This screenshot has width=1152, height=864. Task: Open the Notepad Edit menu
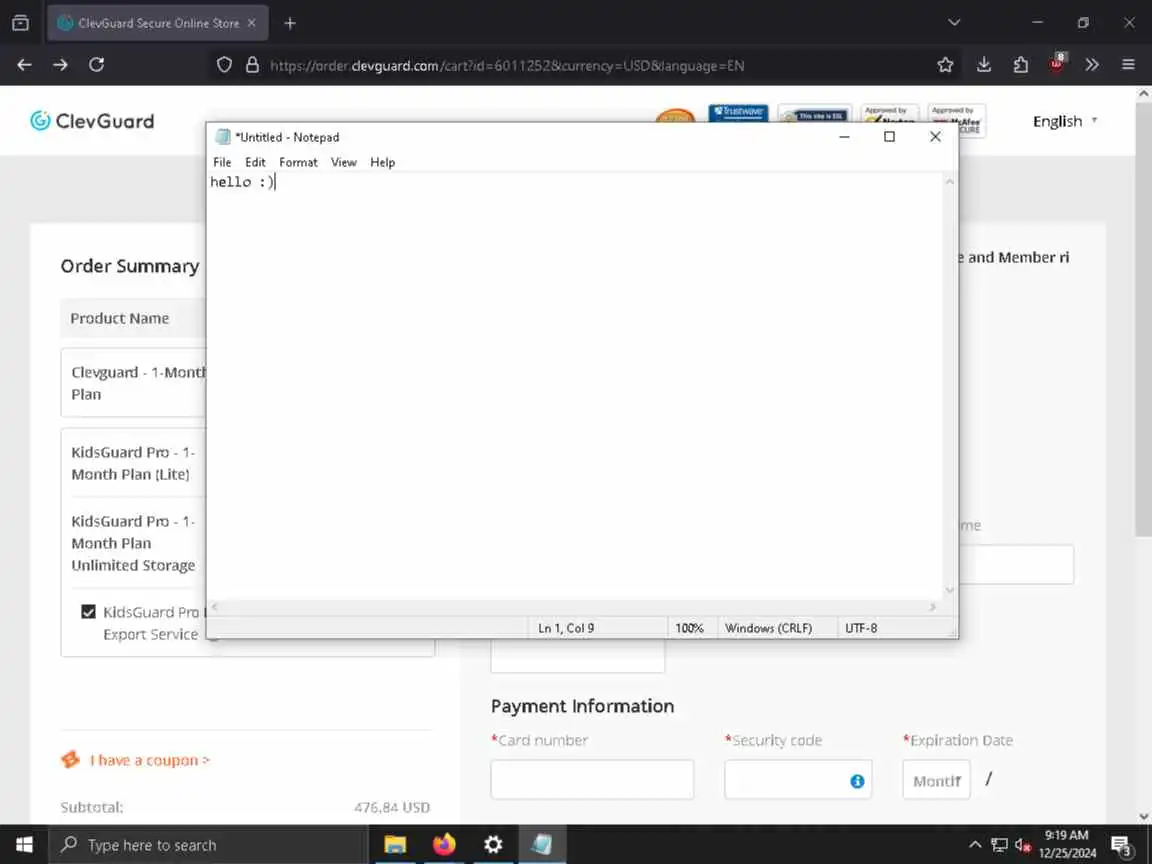tap(255, 162)
